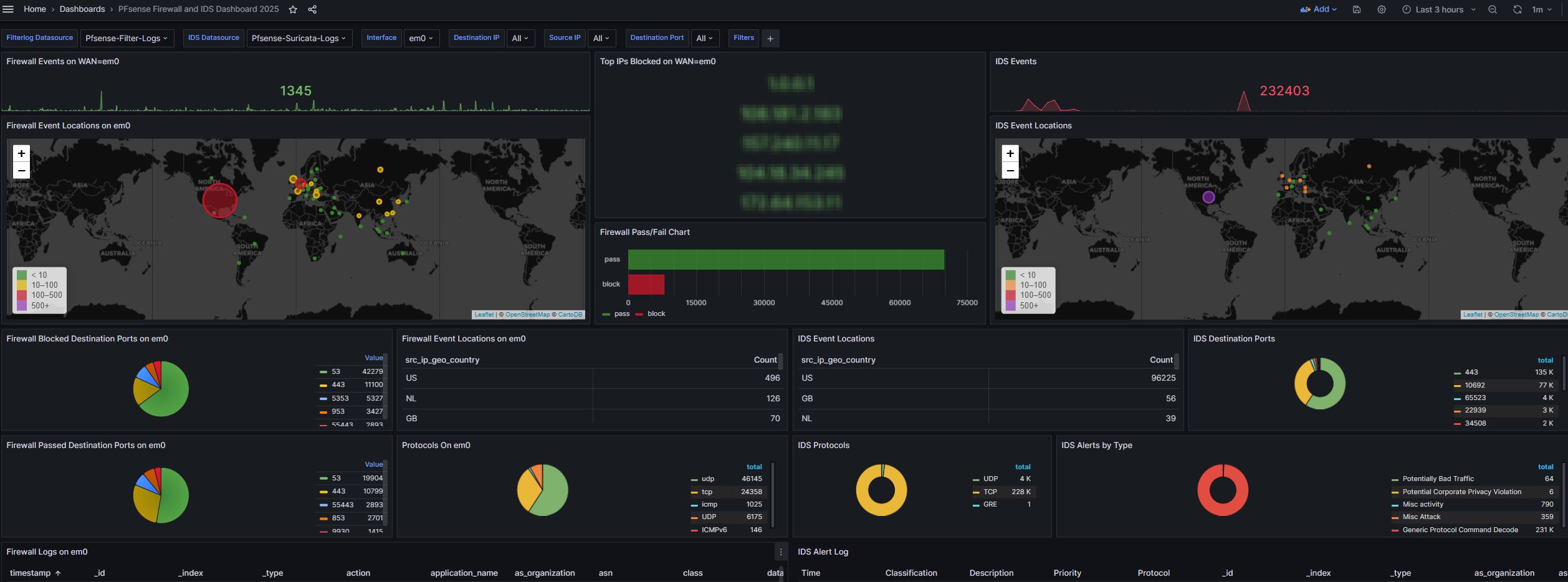This screenshot has width=1568, height=582.
Task: Open the Add menu in toolbar
Action: (x=1318, y=9)
